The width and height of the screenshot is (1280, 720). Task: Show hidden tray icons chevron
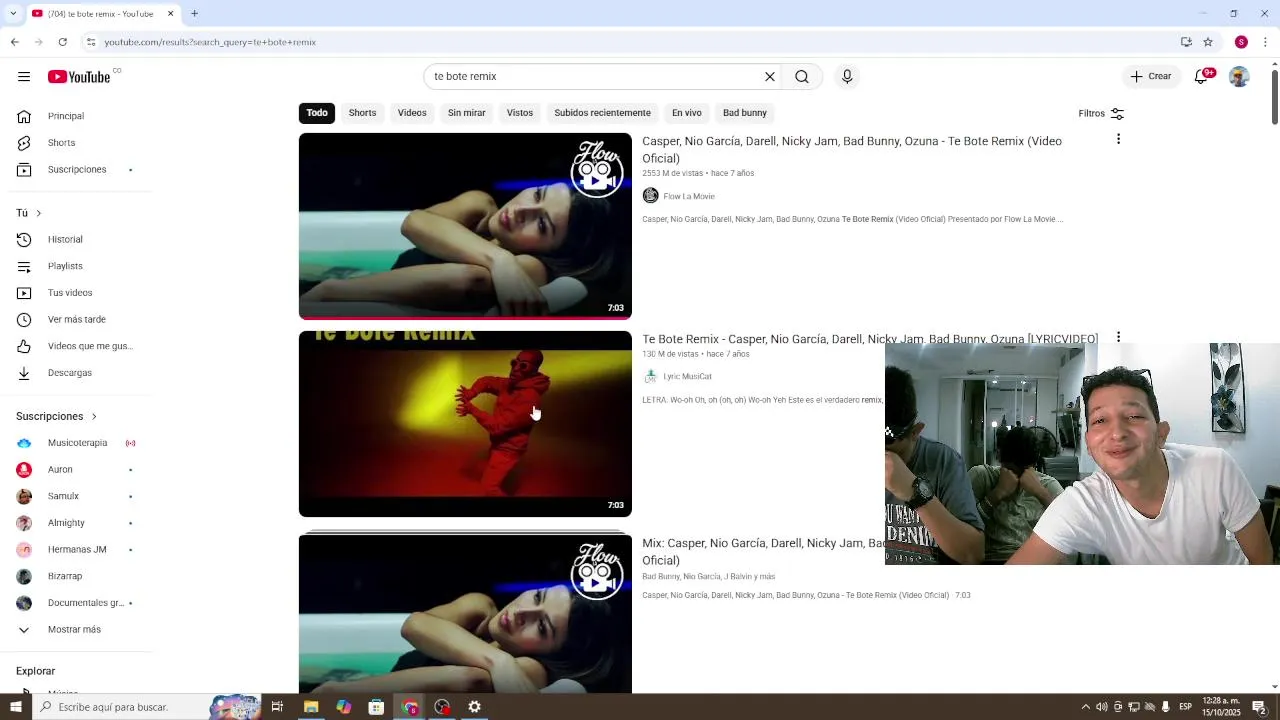(x=1086, y=707)
